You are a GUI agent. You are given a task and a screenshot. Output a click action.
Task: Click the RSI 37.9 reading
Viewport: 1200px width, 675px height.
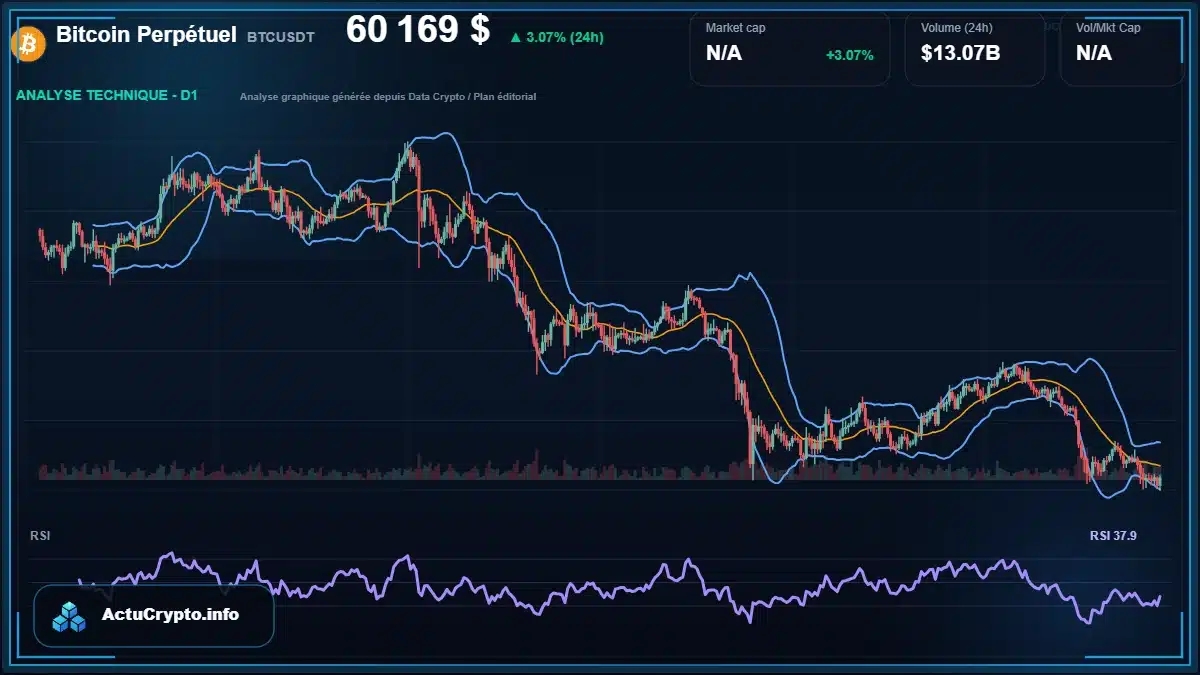pos(1113,536)
